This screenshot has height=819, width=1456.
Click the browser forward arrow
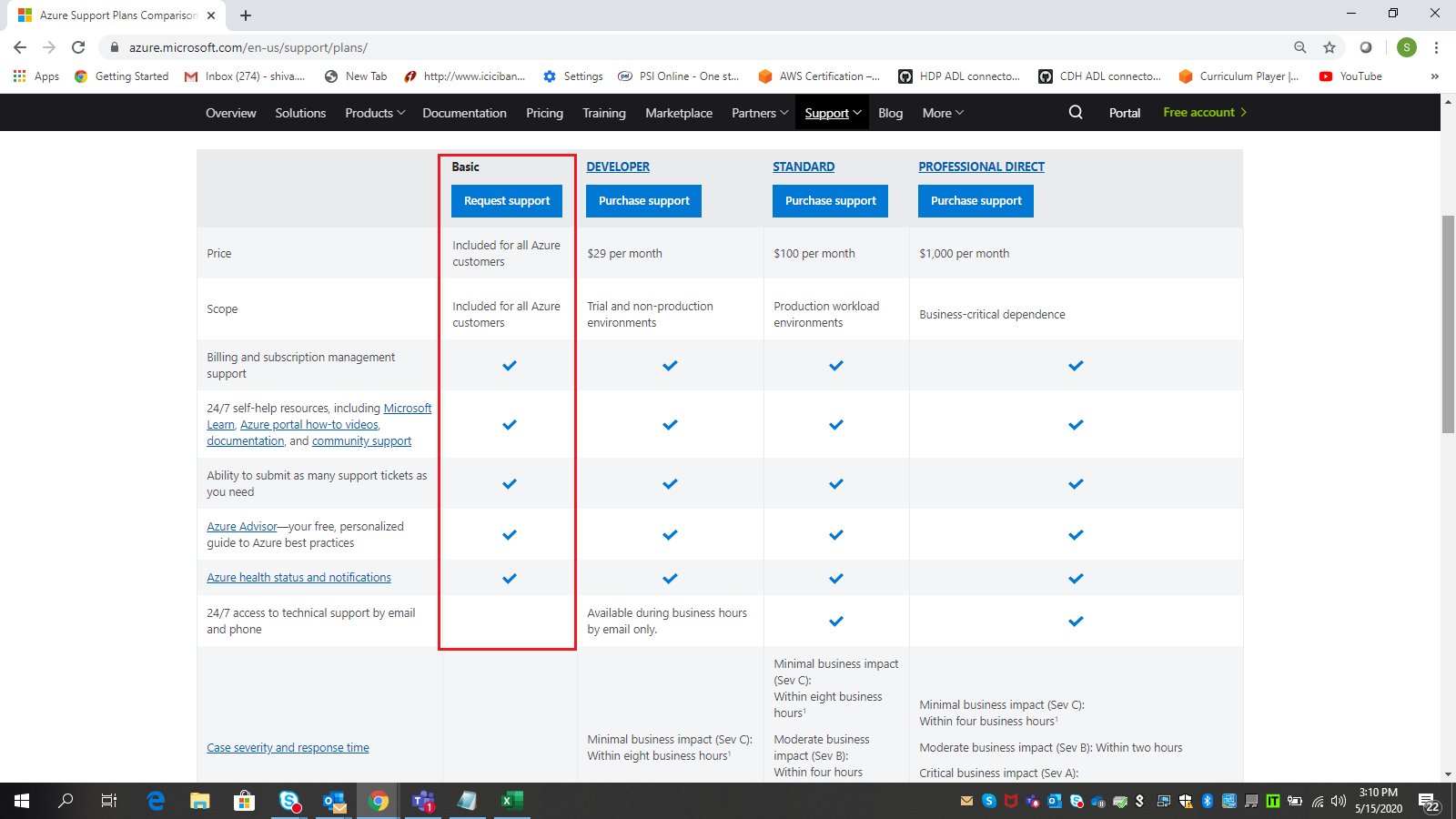(x=49, y=47)
